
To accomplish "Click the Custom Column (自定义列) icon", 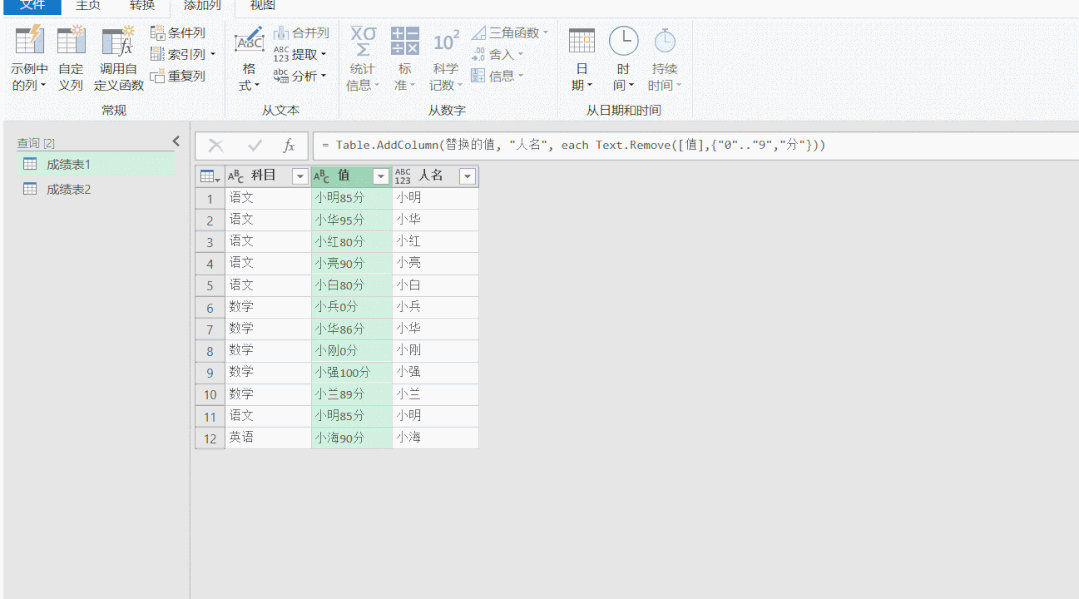I will [x=71, y=41].
